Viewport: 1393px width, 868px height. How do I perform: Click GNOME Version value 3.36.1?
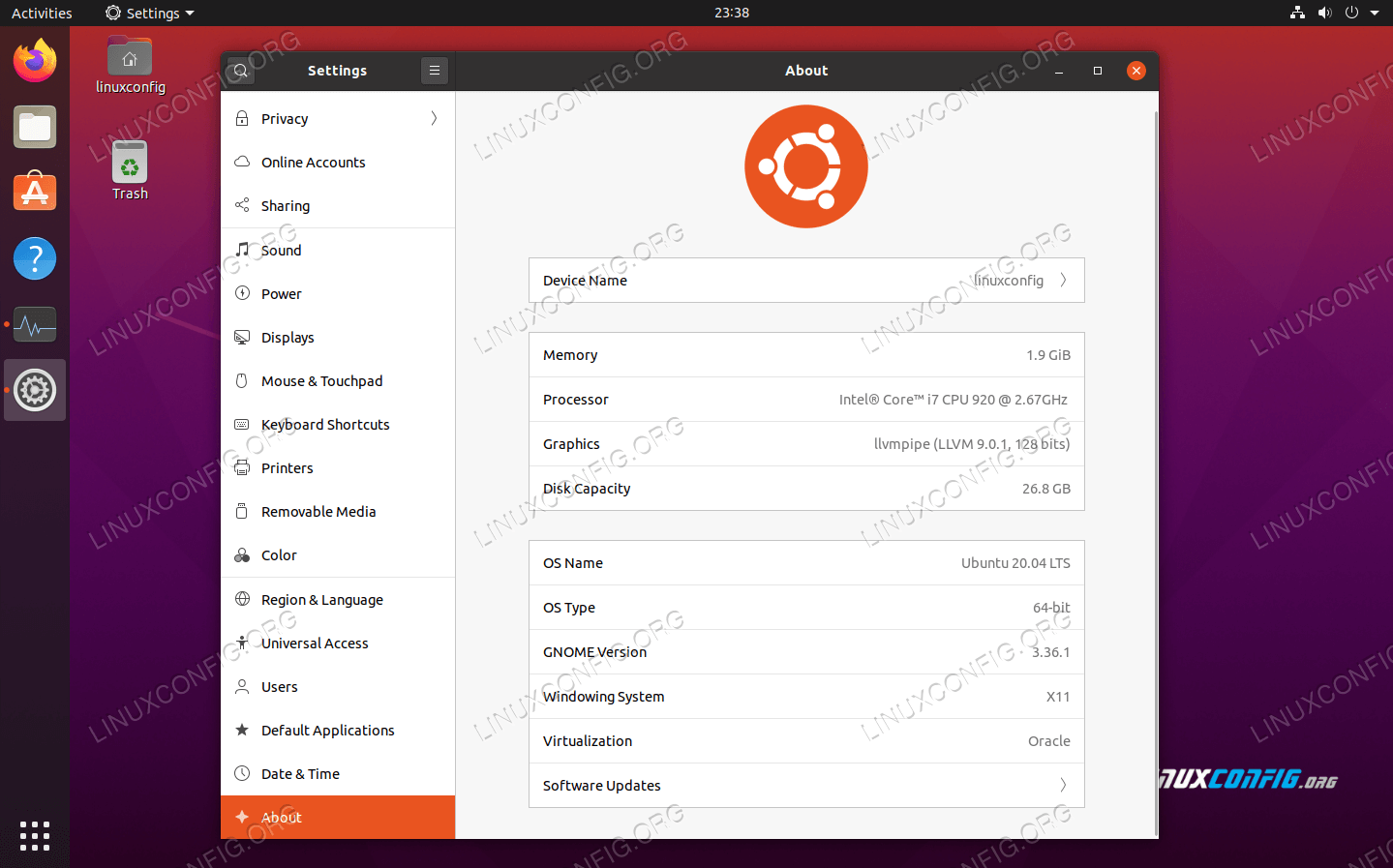tap(1051, 652)
